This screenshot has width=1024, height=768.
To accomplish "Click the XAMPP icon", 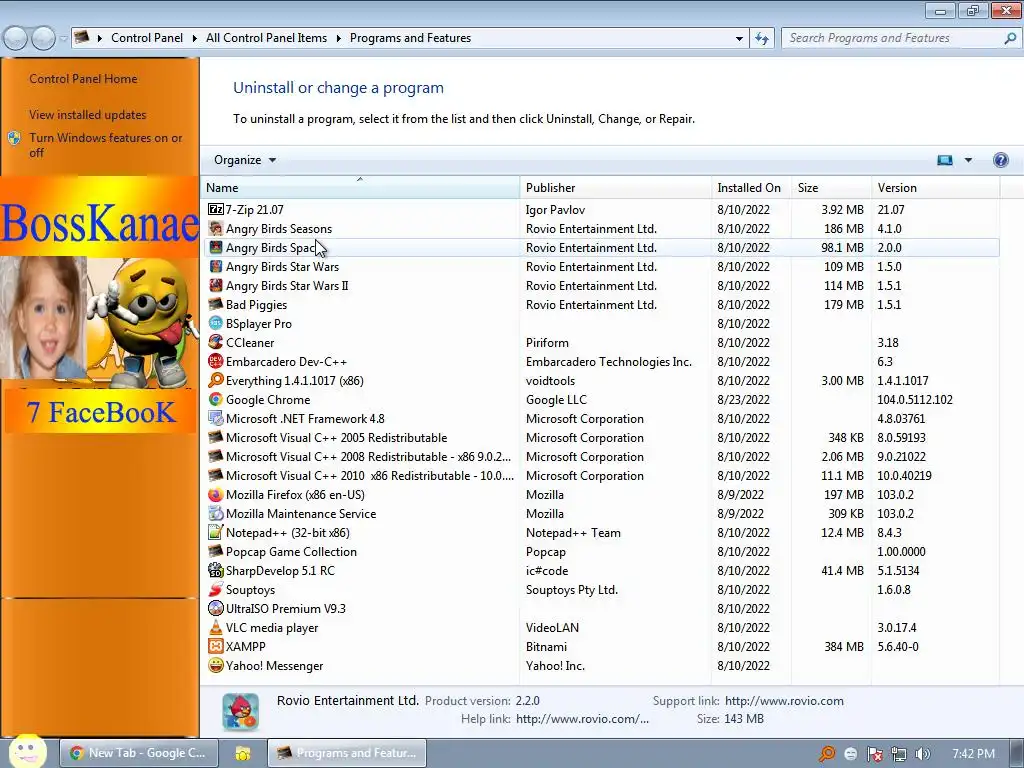I will tap(216, 646).
